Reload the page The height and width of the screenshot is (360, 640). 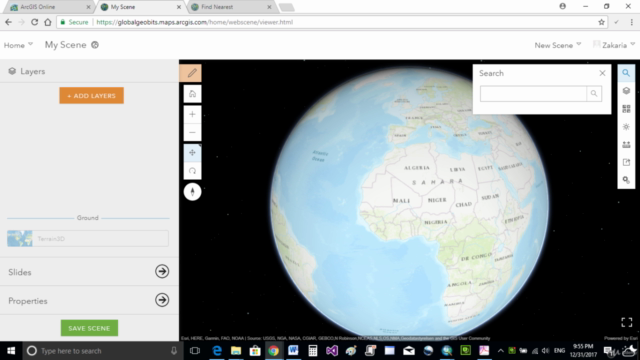(34, 22)
